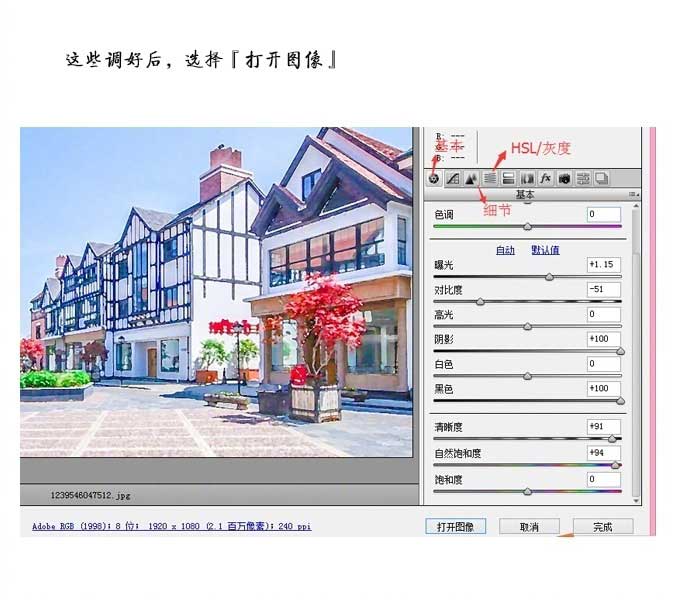Viewport: 680px width, 600px height.
Task: Click the house preview image
Action: [x=216, y=292]
